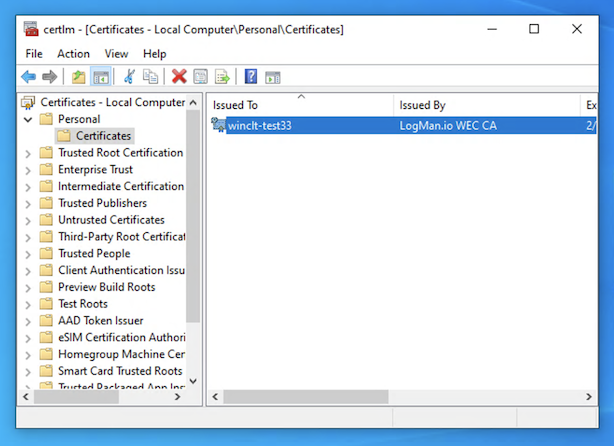
Task: Select Untrusted Certificates in the tree
Action: (x=111, y=220)
